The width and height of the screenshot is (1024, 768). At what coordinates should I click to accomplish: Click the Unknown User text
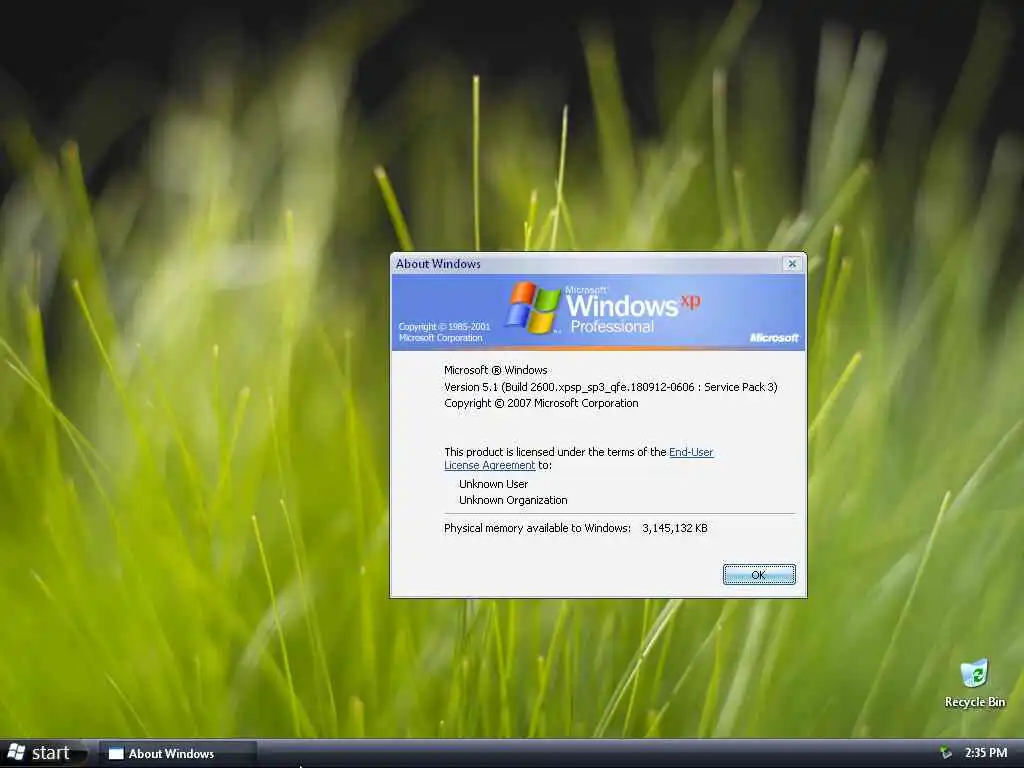[x=493, y=484]
